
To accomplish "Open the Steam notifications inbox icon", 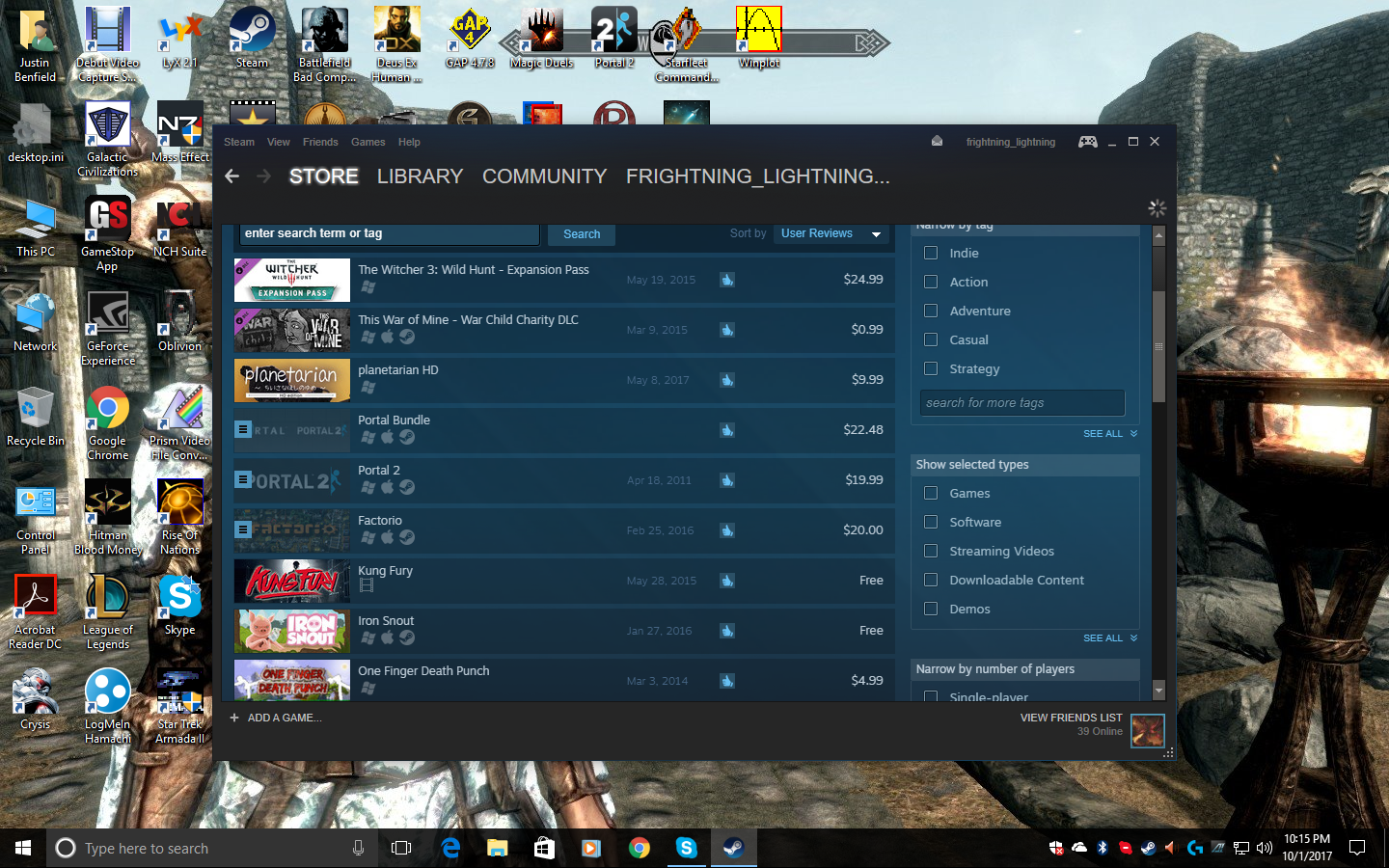I will pyautogui.click(x=937, y=141).
